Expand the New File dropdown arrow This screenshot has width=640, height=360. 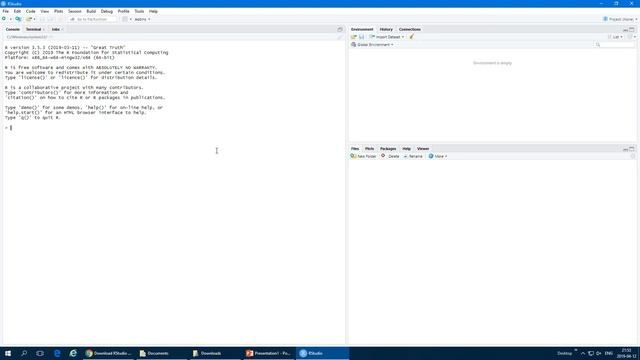coord(10,19)
